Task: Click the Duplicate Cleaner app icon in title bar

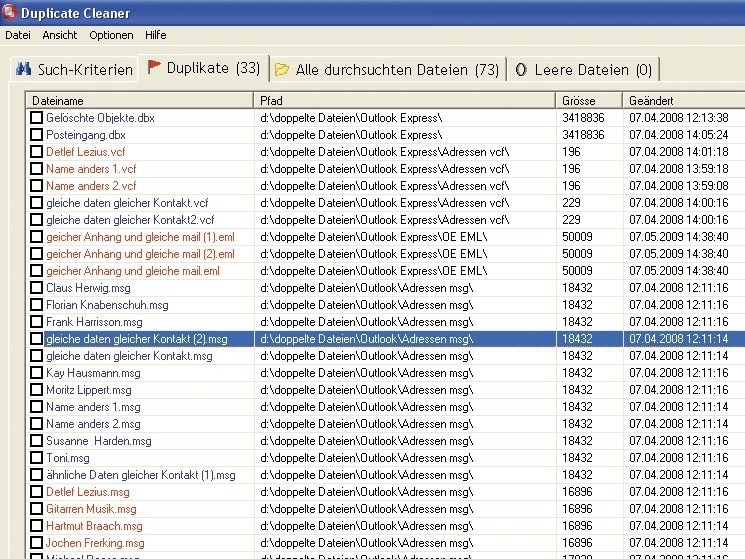Action: [10, 14]
